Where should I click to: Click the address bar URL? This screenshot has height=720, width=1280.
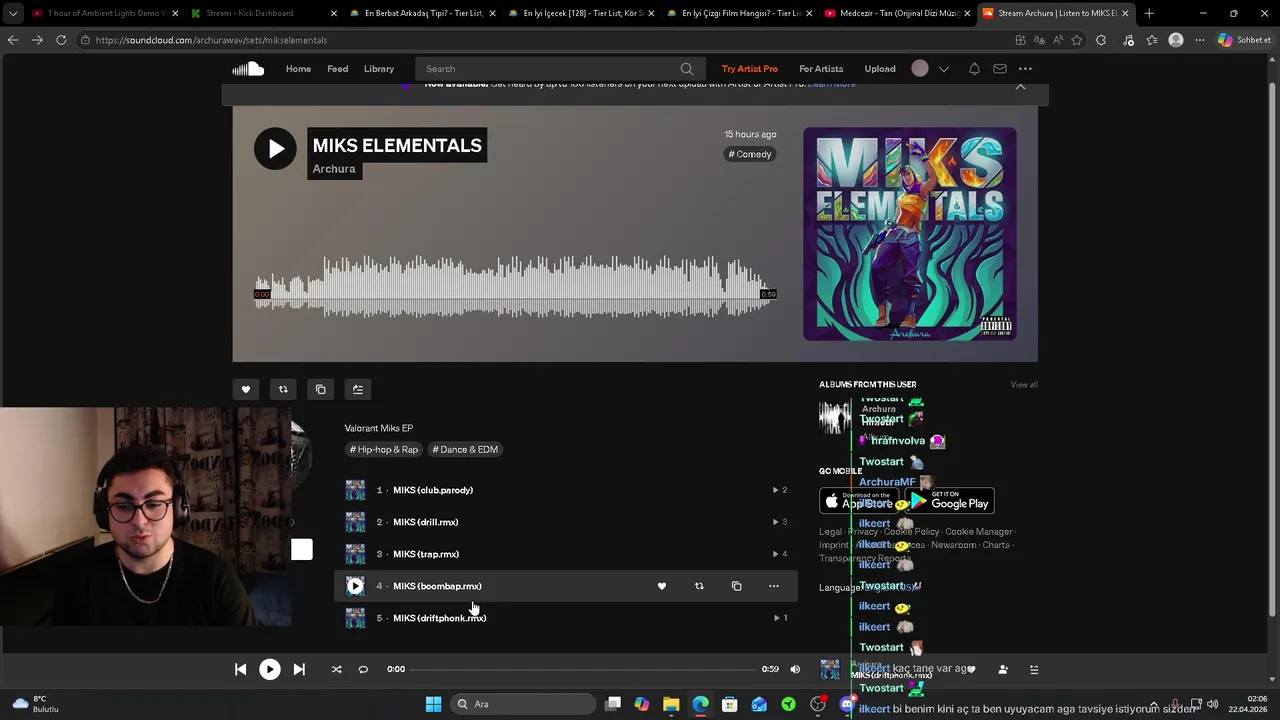point(211,40)
